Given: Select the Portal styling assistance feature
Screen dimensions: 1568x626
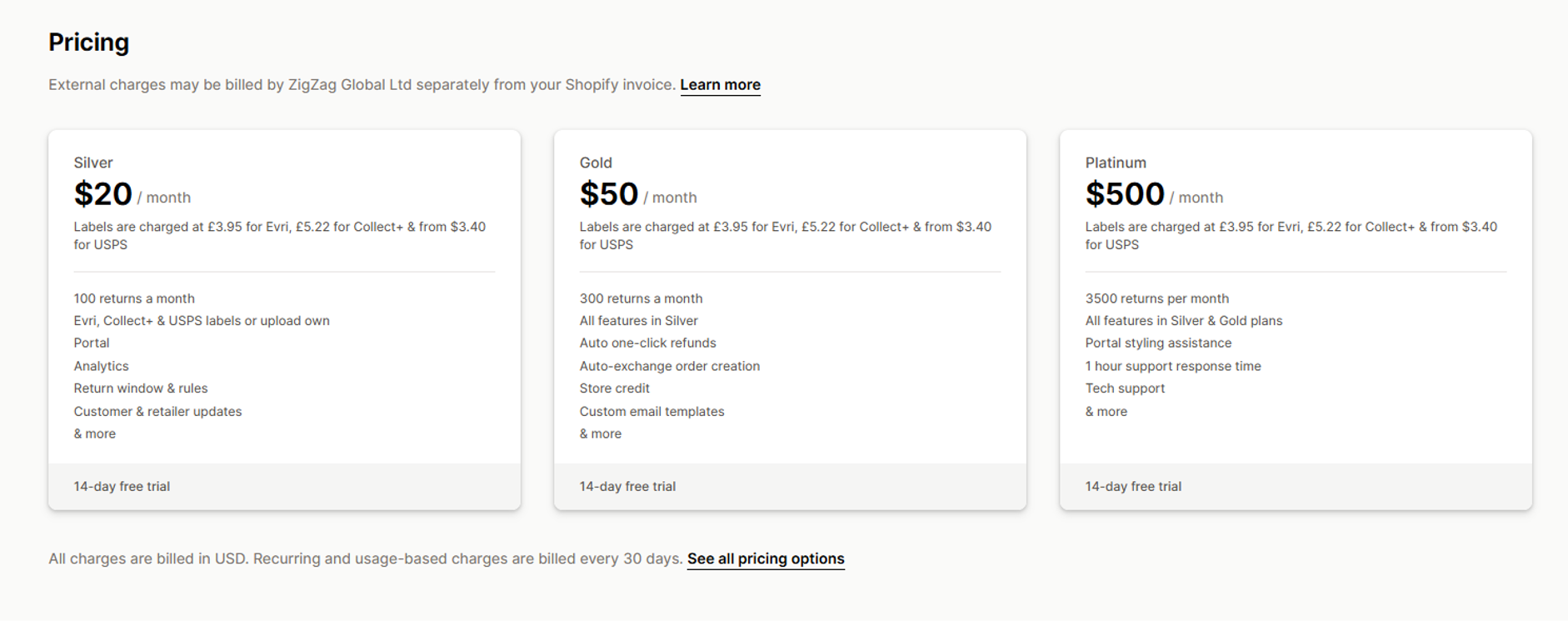Looking at the screenshot, I should 1158,343.
